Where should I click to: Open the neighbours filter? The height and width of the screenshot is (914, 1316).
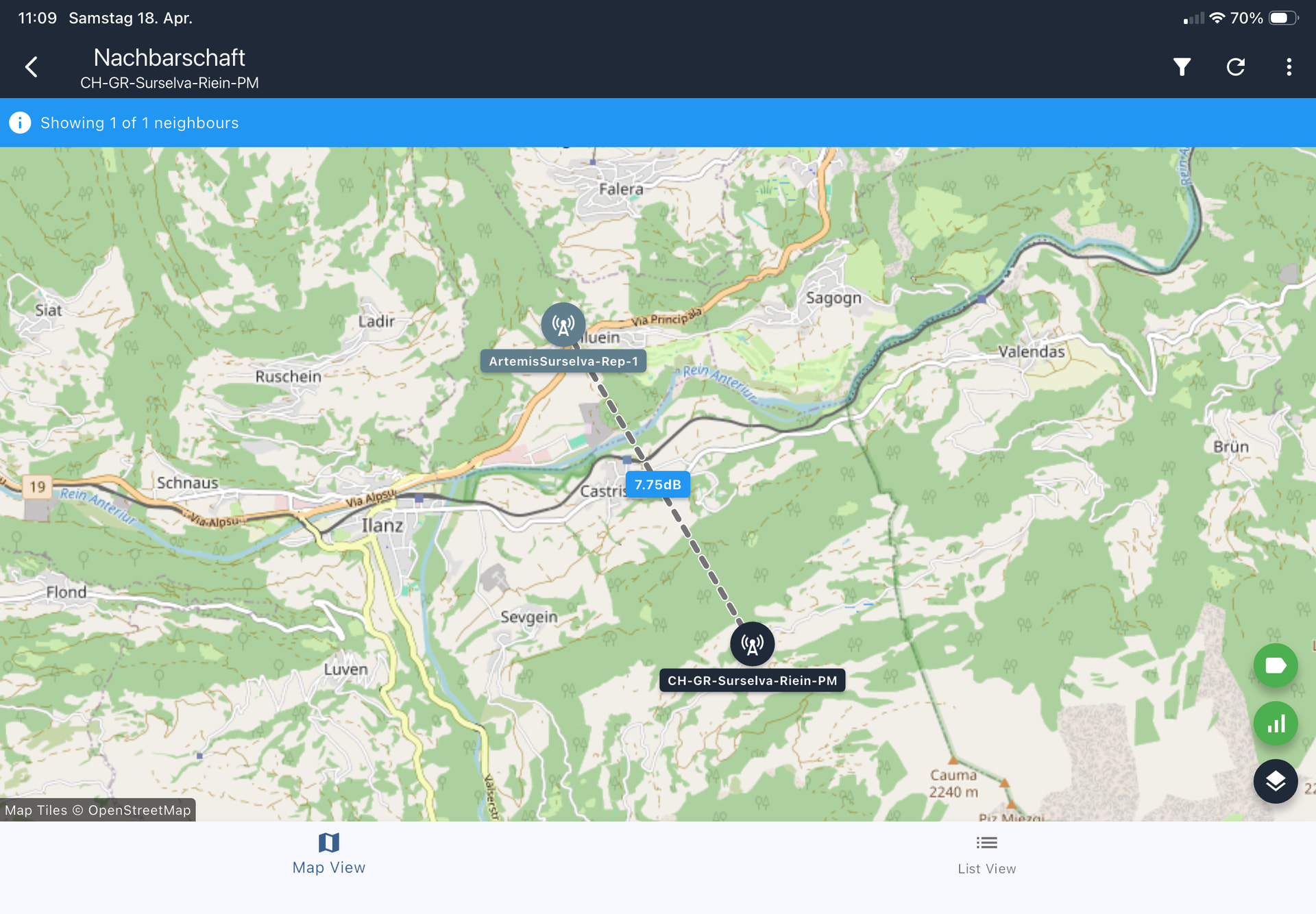1182,67
